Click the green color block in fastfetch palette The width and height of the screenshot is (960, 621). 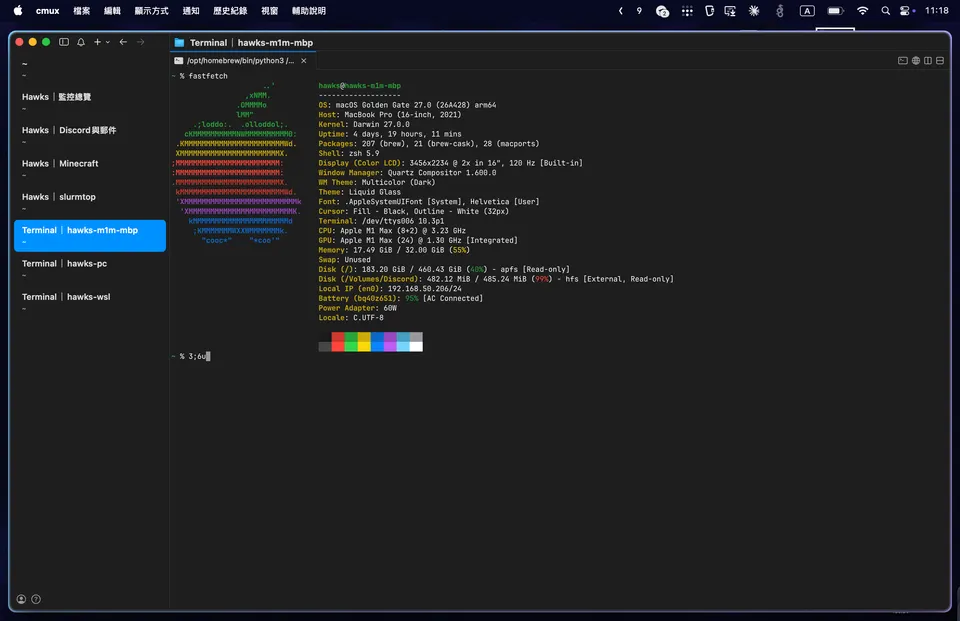(351, 342)
